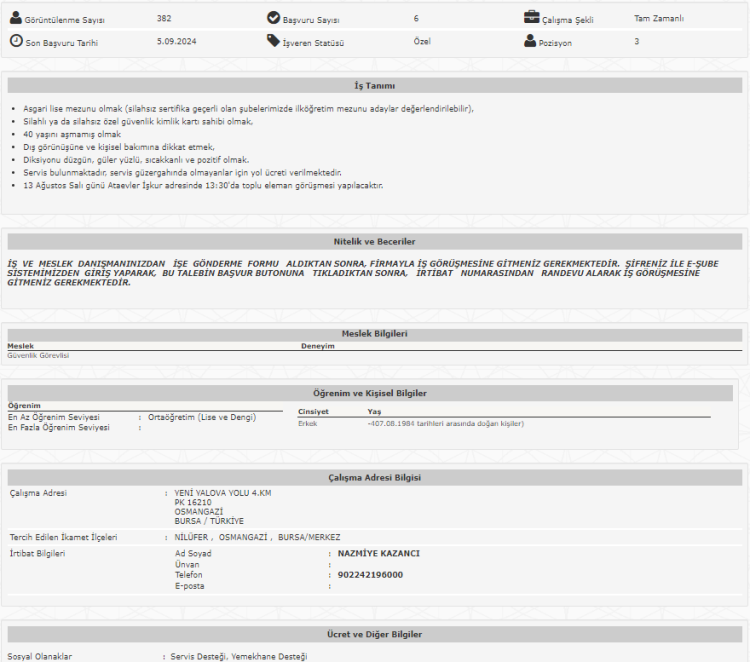This screenshot has width=750, height=662.
Task: Click the Tam Zamanlı work type value
Action: click(x=658, y=18)
